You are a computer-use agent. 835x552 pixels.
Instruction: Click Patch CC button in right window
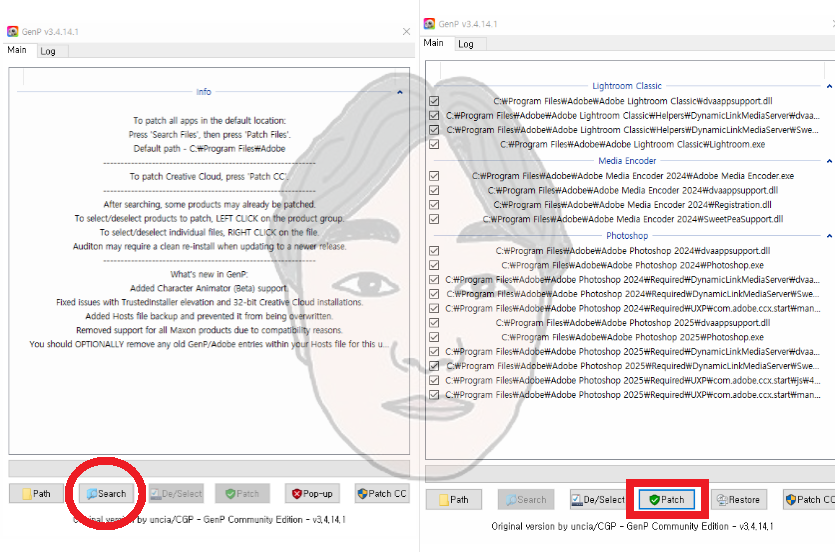click(x=809, y=499)
